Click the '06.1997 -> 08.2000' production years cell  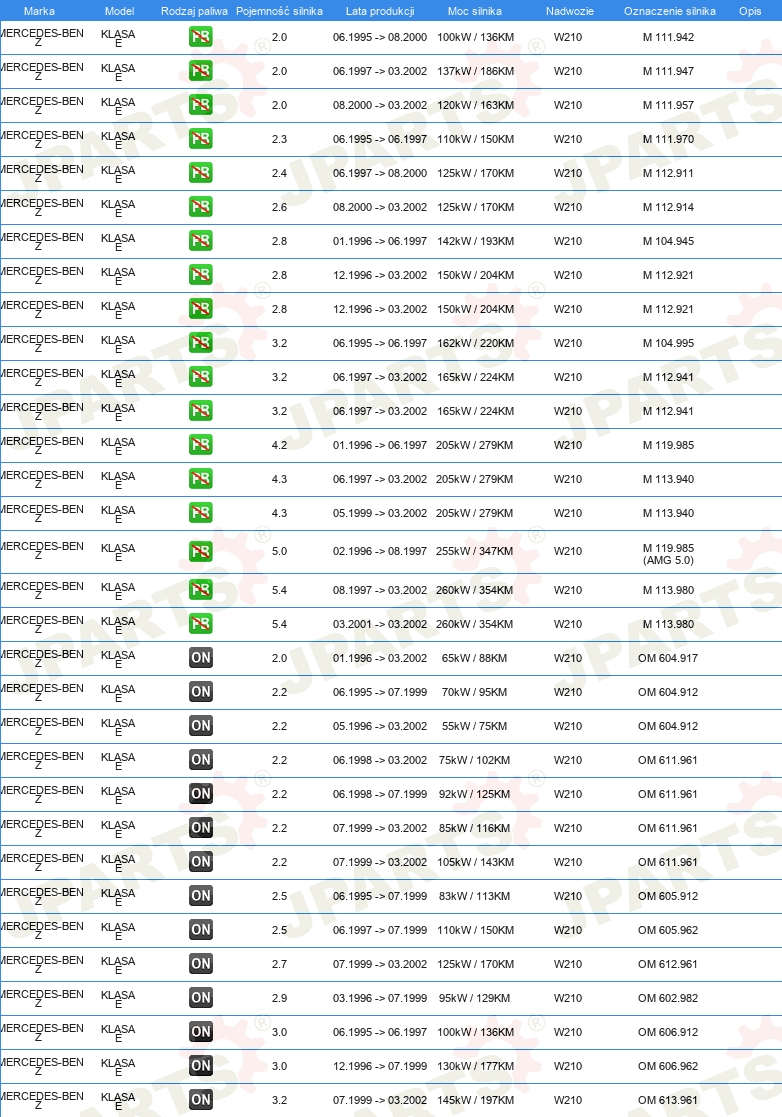[380, 173]
